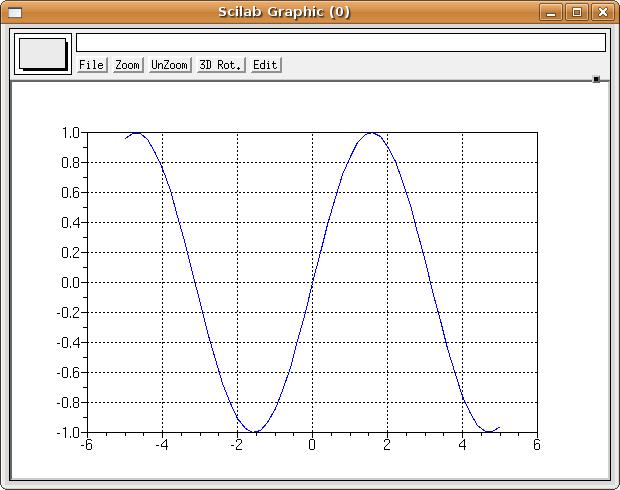Click the y-axis label -0.8

point(68,403)
